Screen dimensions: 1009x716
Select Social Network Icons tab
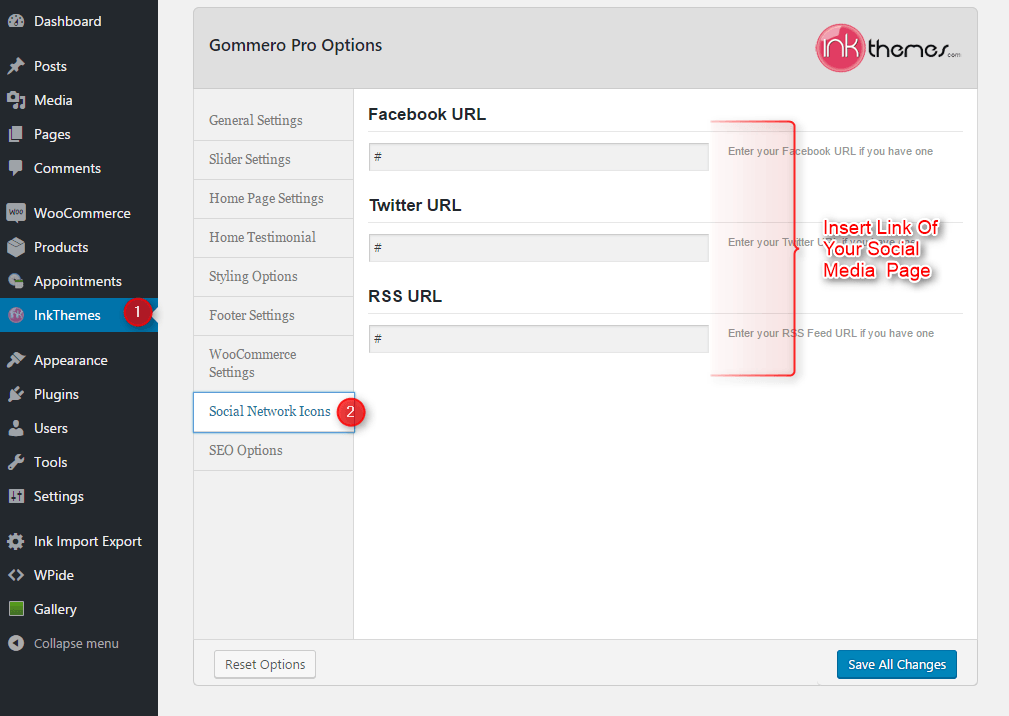point(273,412)
